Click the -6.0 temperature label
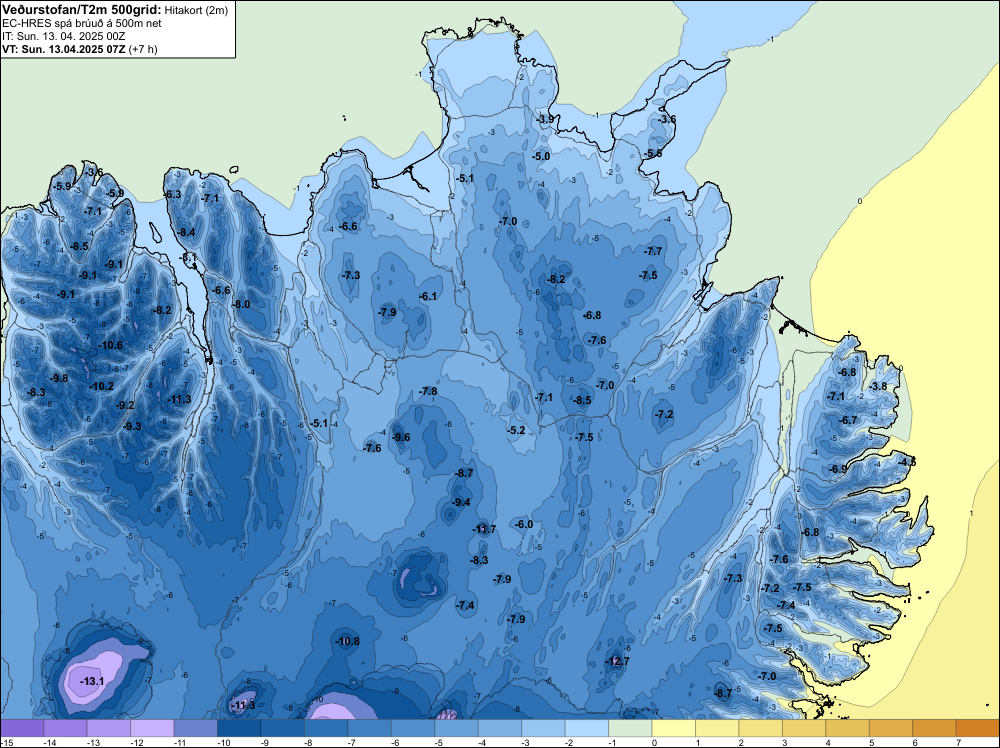Image resolution: width=1000 pixels, height=748 pixels. tap(524, 524)
